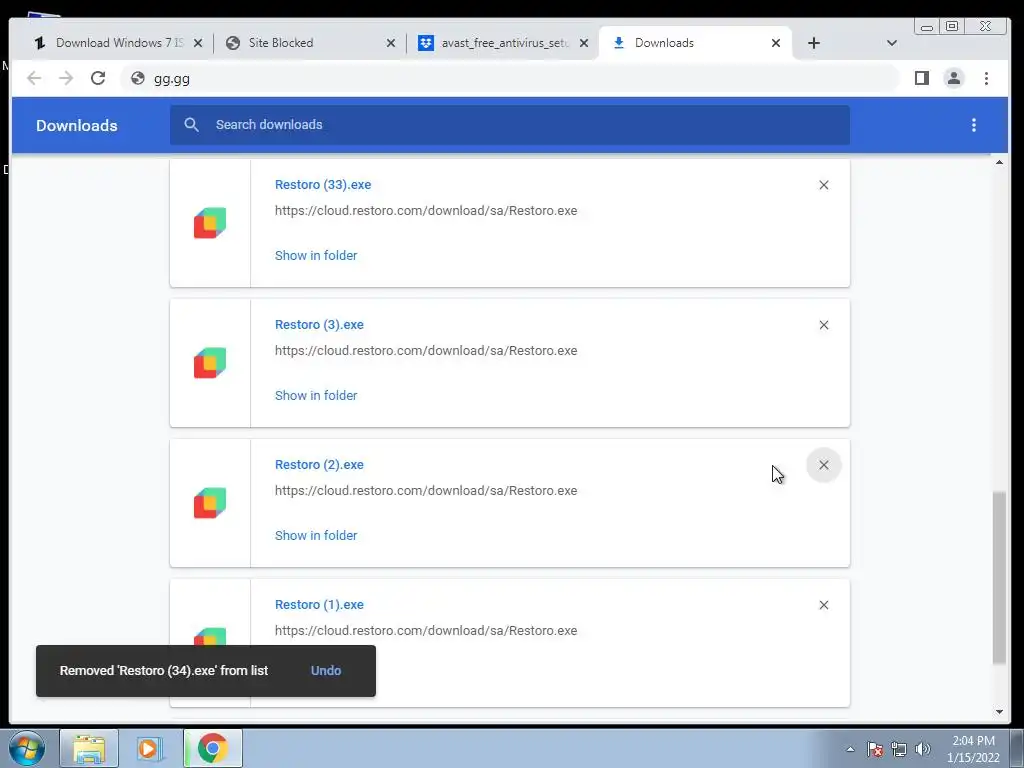This screenshot has height=768, width=1024.
Task: Click the gg.gg address bar
Action: click(x=509, y=78)
